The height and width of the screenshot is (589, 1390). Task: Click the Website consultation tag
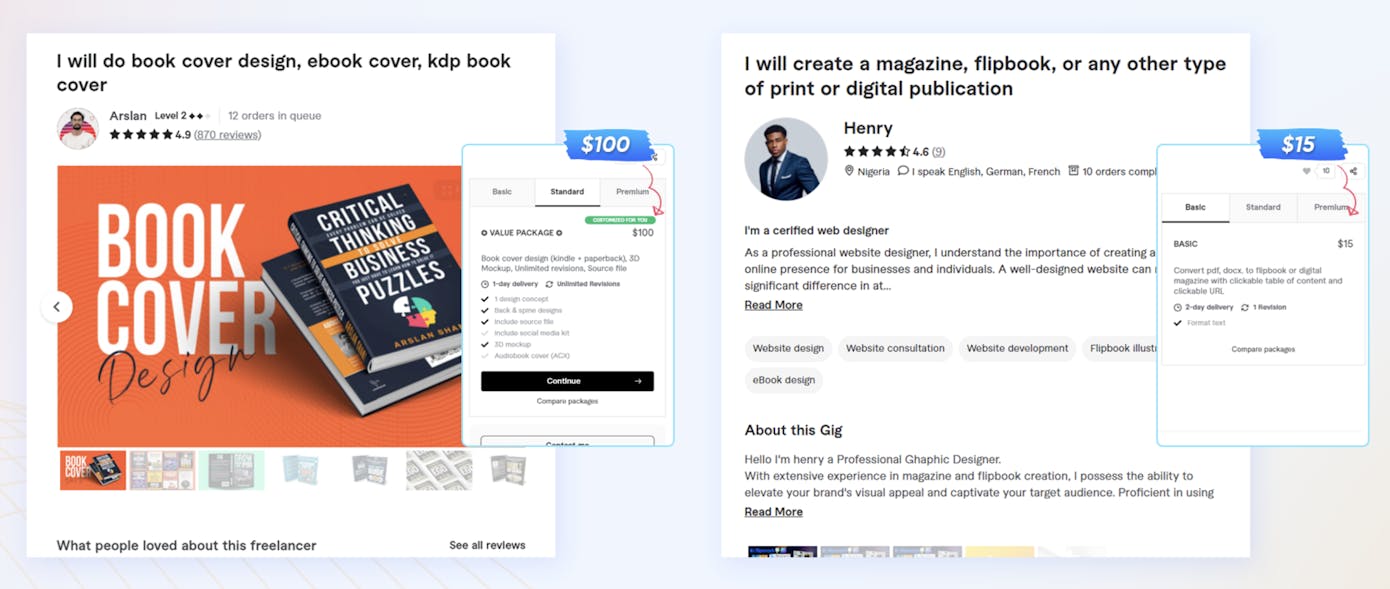click(895, 348)
